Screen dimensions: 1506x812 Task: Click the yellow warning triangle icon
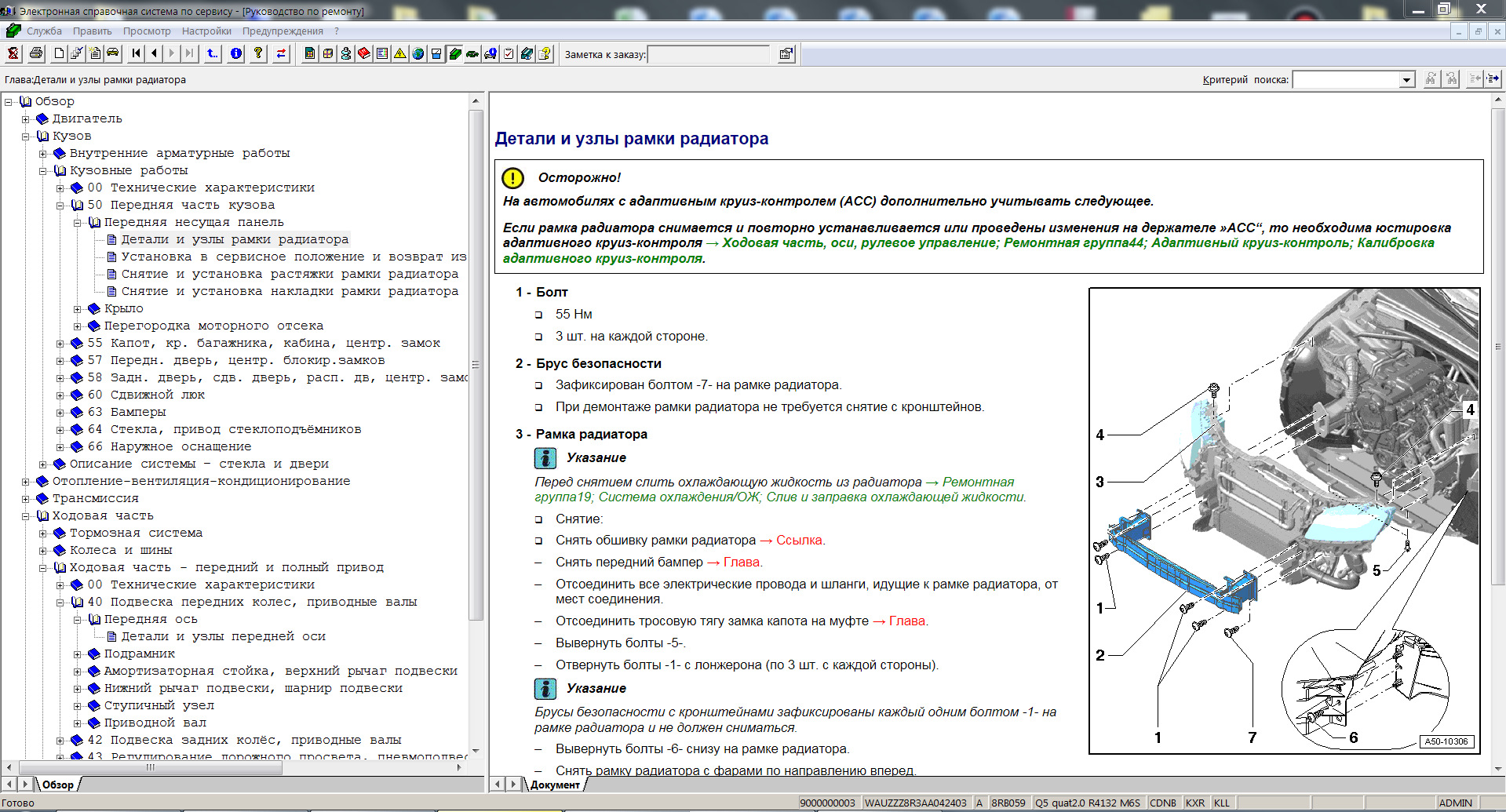(x=400, y=53)
